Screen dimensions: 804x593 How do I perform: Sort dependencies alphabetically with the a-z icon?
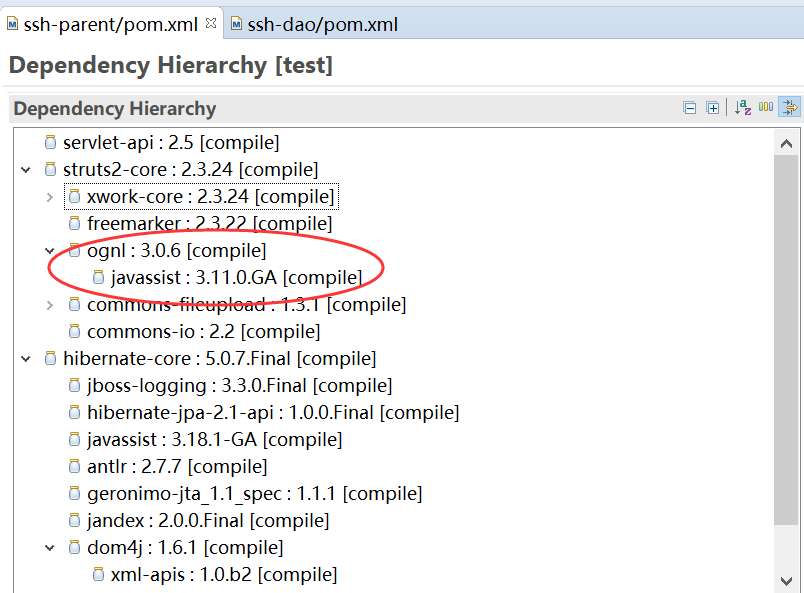(742, 107)
